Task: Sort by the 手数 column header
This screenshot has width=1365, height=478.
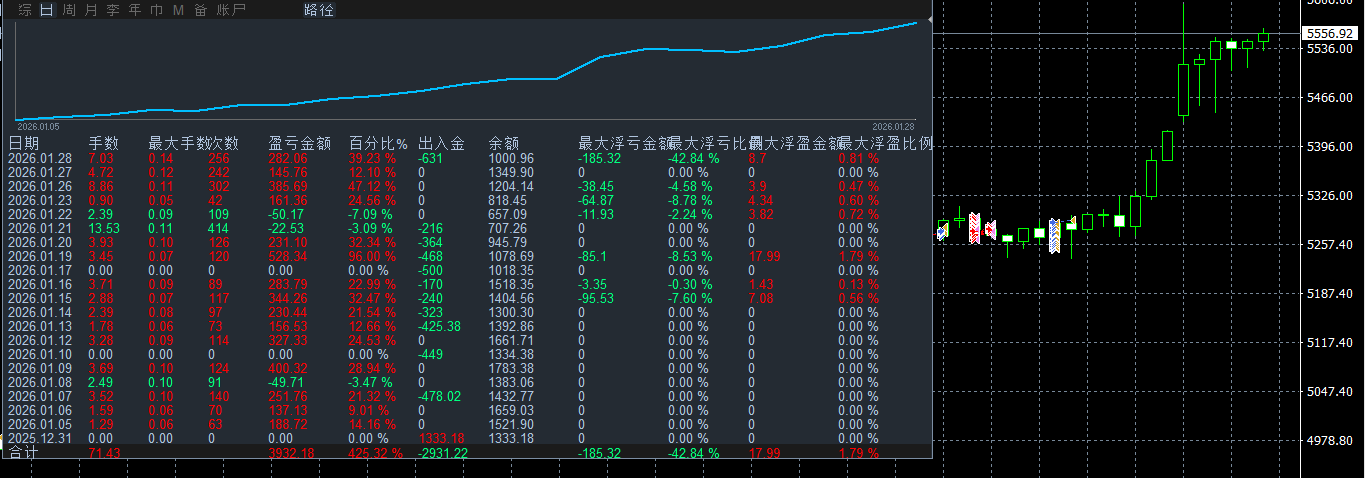Action: pos(104,144)
